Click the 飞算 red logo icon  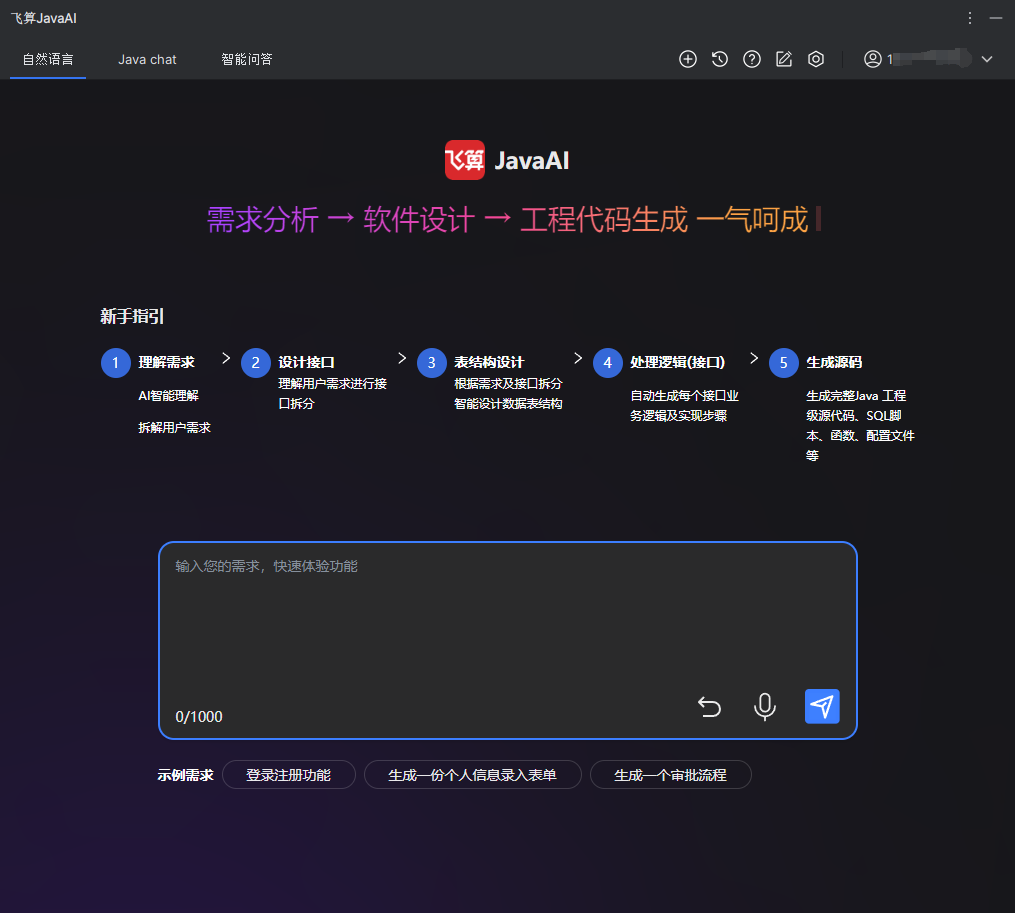coord(464,160)
